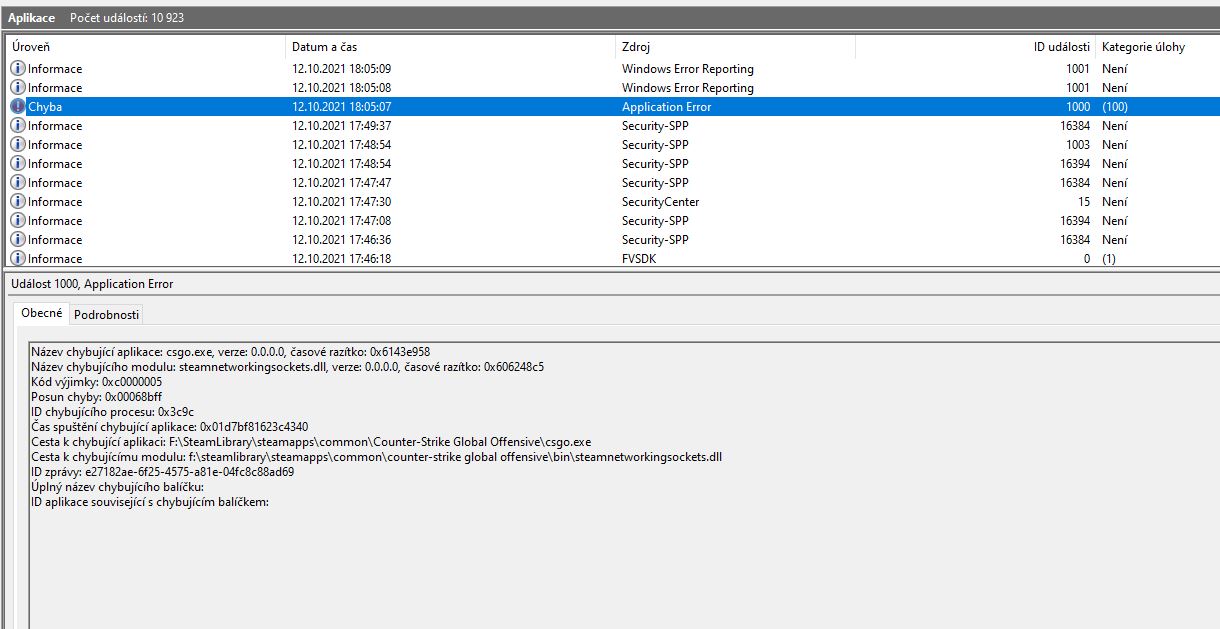The height and width of the screenshot is (629, 1220).
Task: Select the Počet událostí: 10 923 header text
Action: [127, 18]
